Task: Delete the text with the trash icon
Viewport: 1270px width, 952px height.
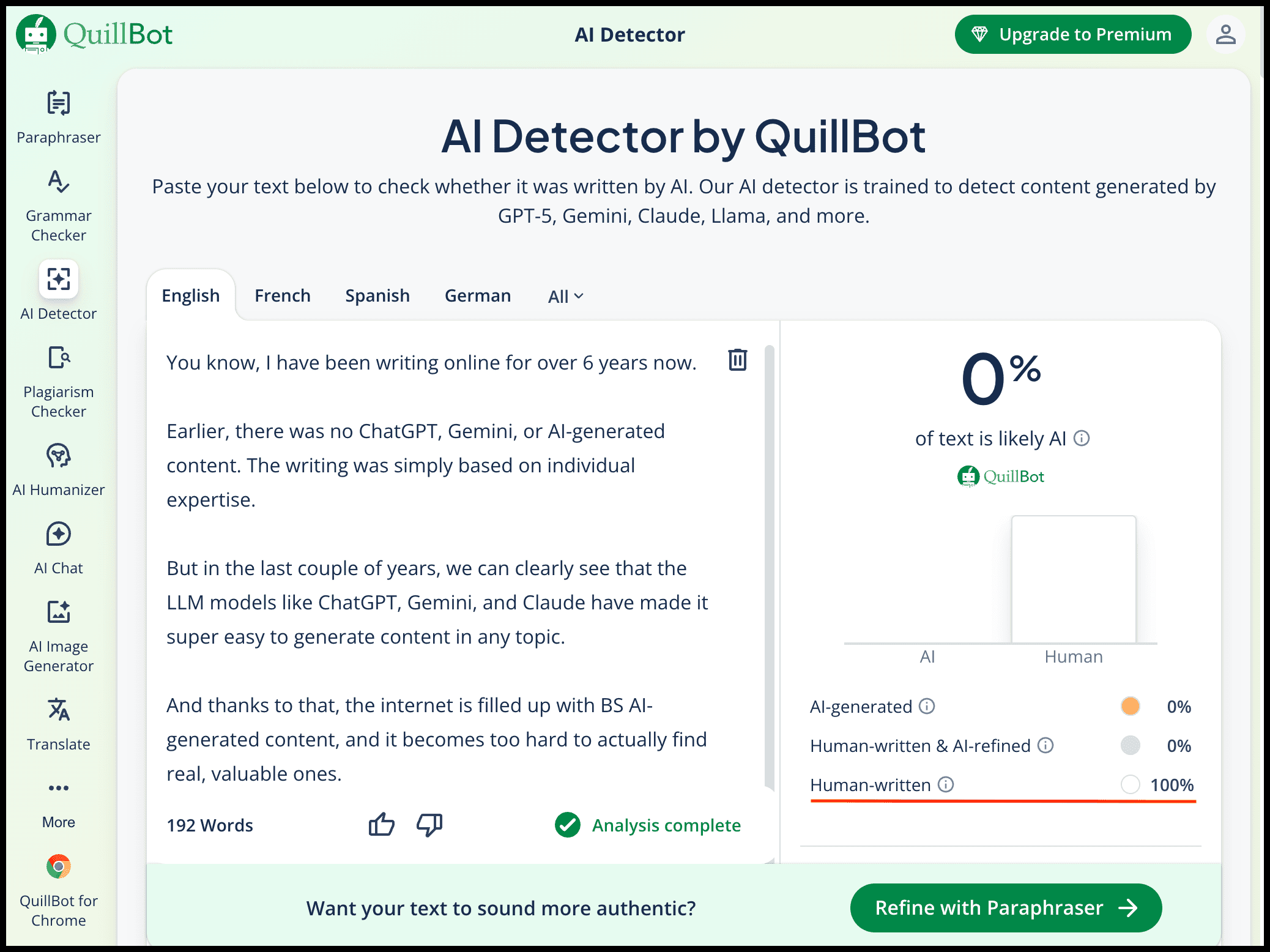Action: click(x=738, y=360)
